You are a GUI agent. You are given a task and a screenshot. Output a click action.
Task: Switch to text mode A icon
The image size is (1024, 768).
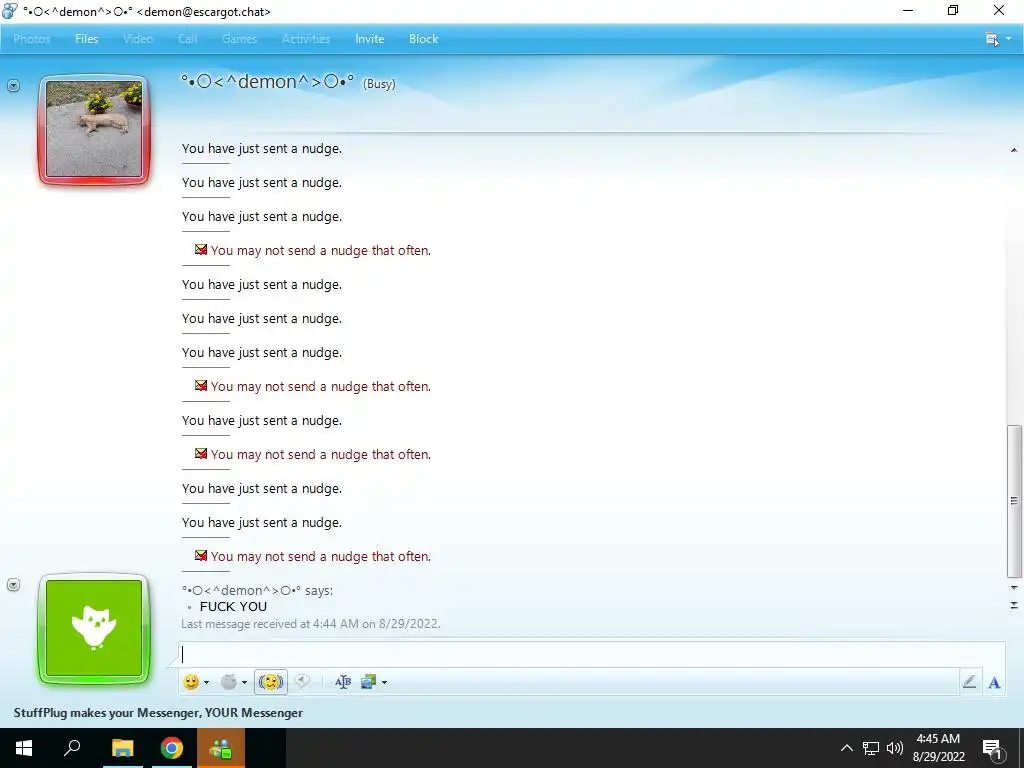click(x=994, y=682)
